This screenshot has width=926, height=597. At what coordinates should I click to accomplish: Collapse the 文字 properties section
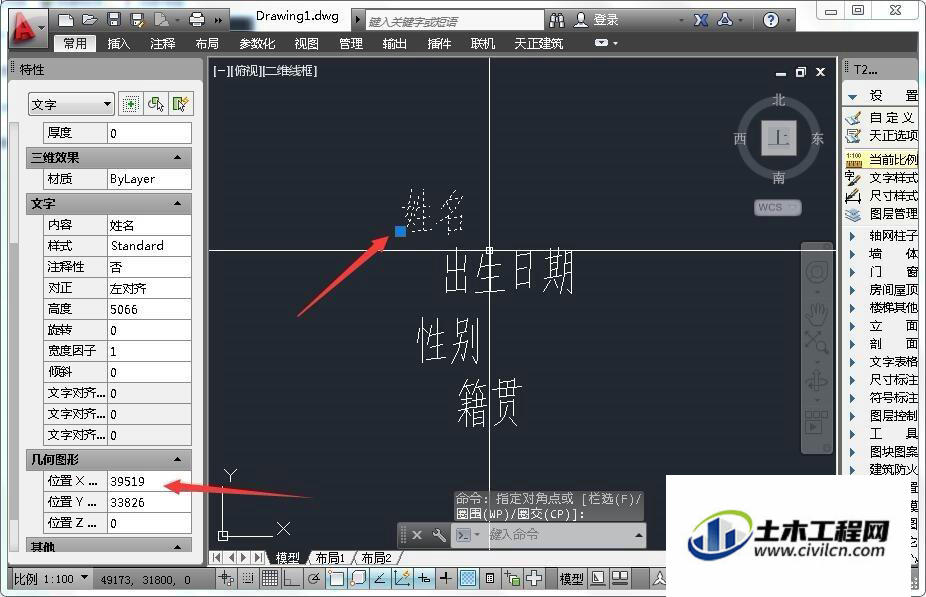point(177,204)
